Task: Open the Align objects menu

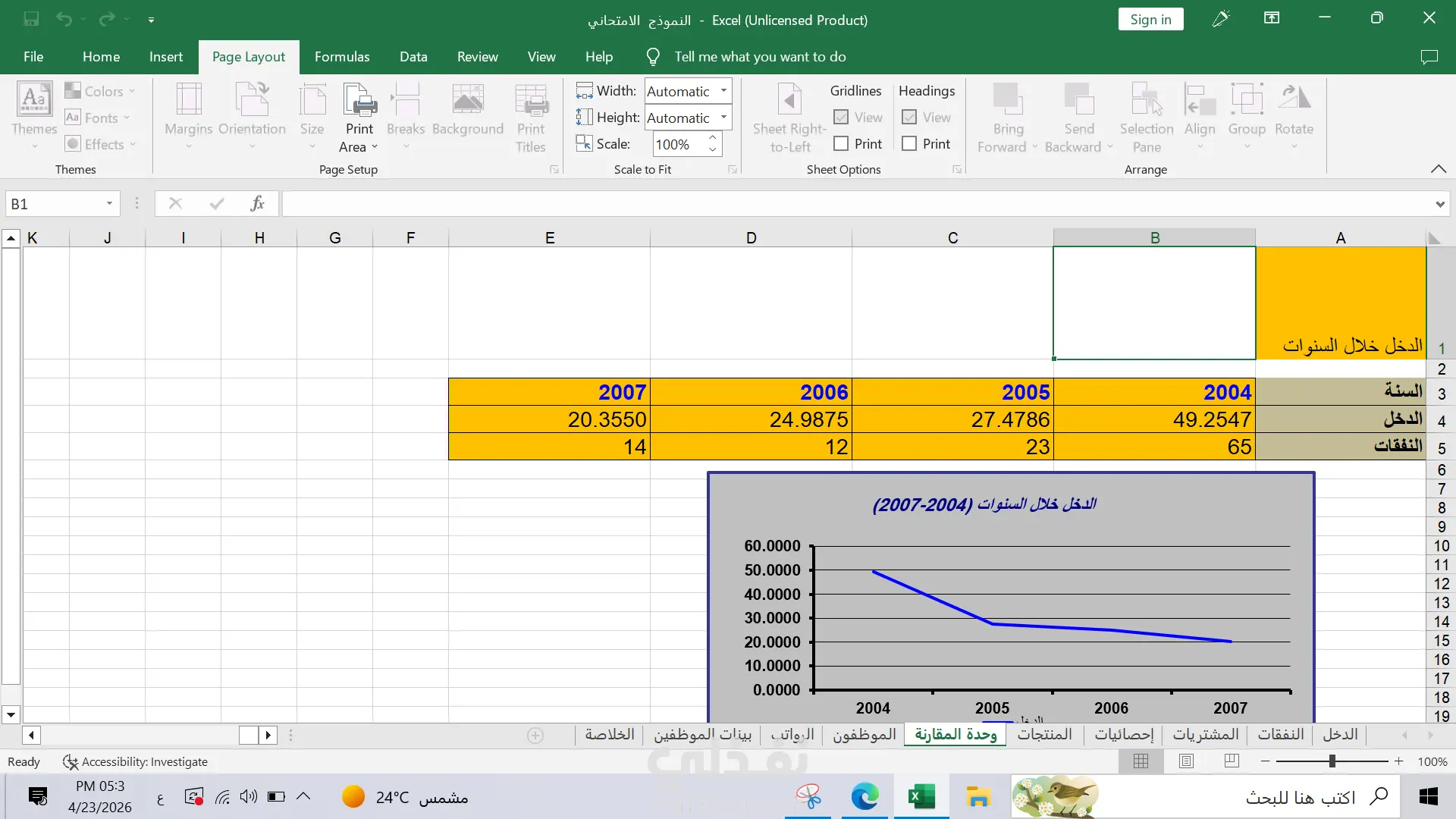Action: tap(1200, 115)
